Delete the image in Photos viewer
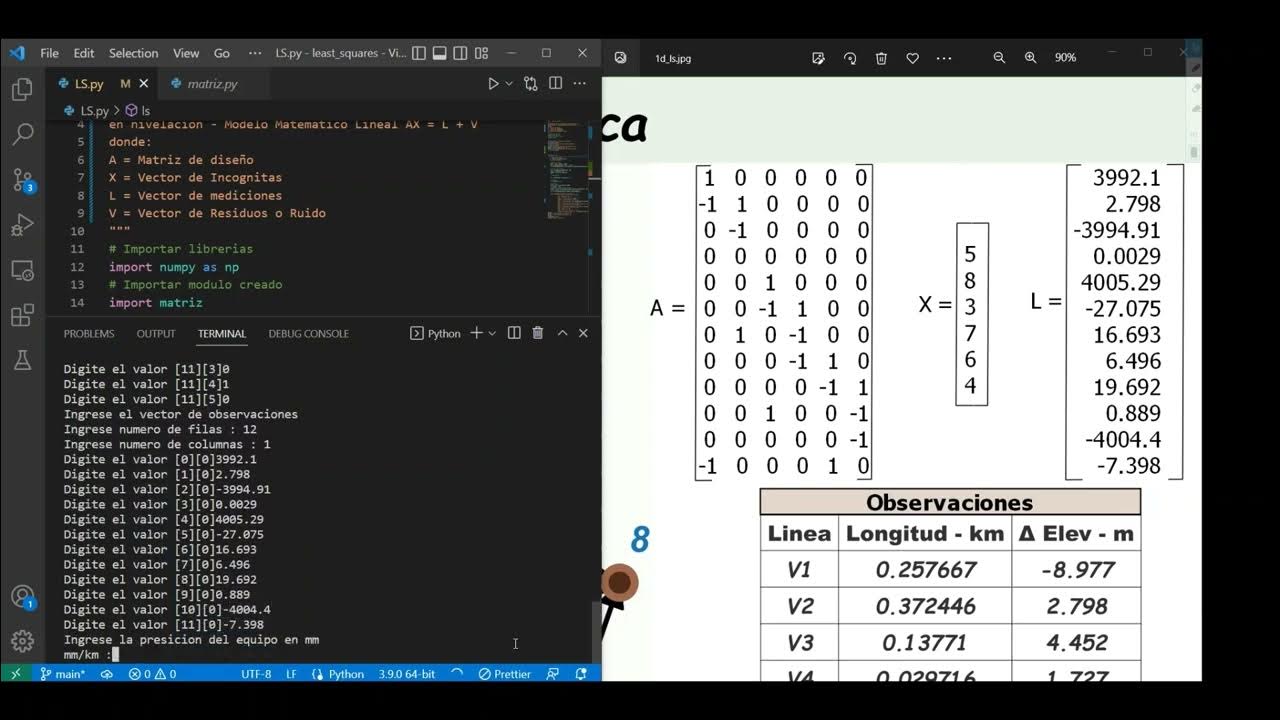Image resolution: width=1280 pixels, height=720 pixels. [x=881, y=58]
